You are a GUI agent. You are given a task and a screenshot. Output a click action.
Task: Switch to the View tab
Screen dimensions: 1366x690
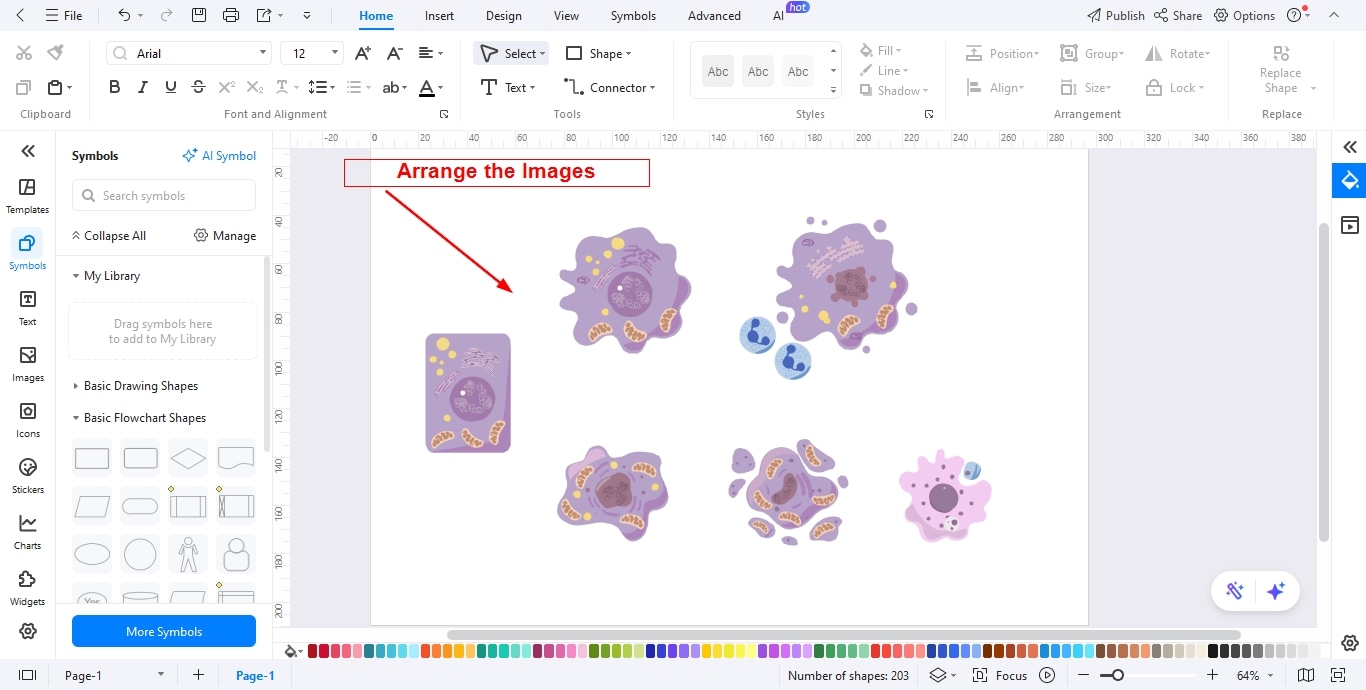coord(566,16)
